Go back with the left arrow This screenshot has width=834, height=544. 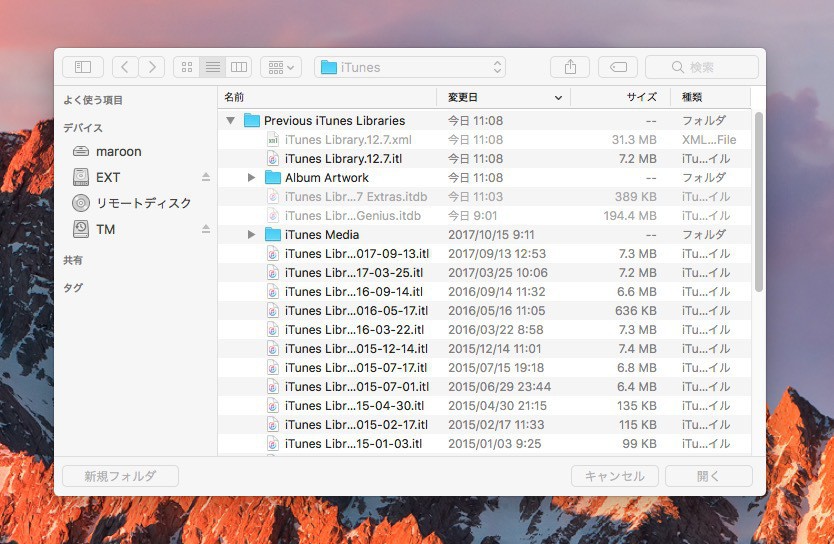click(124, 67)
